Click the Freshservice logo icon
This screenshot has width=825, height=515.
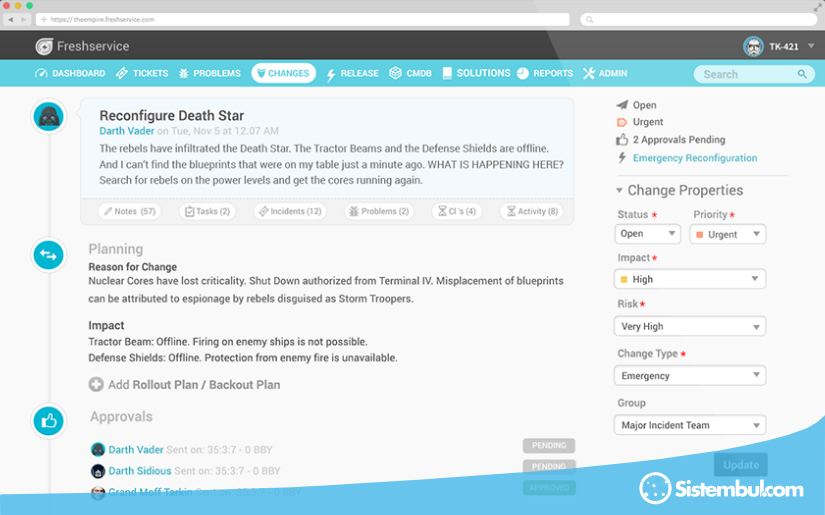click(44, 46)
